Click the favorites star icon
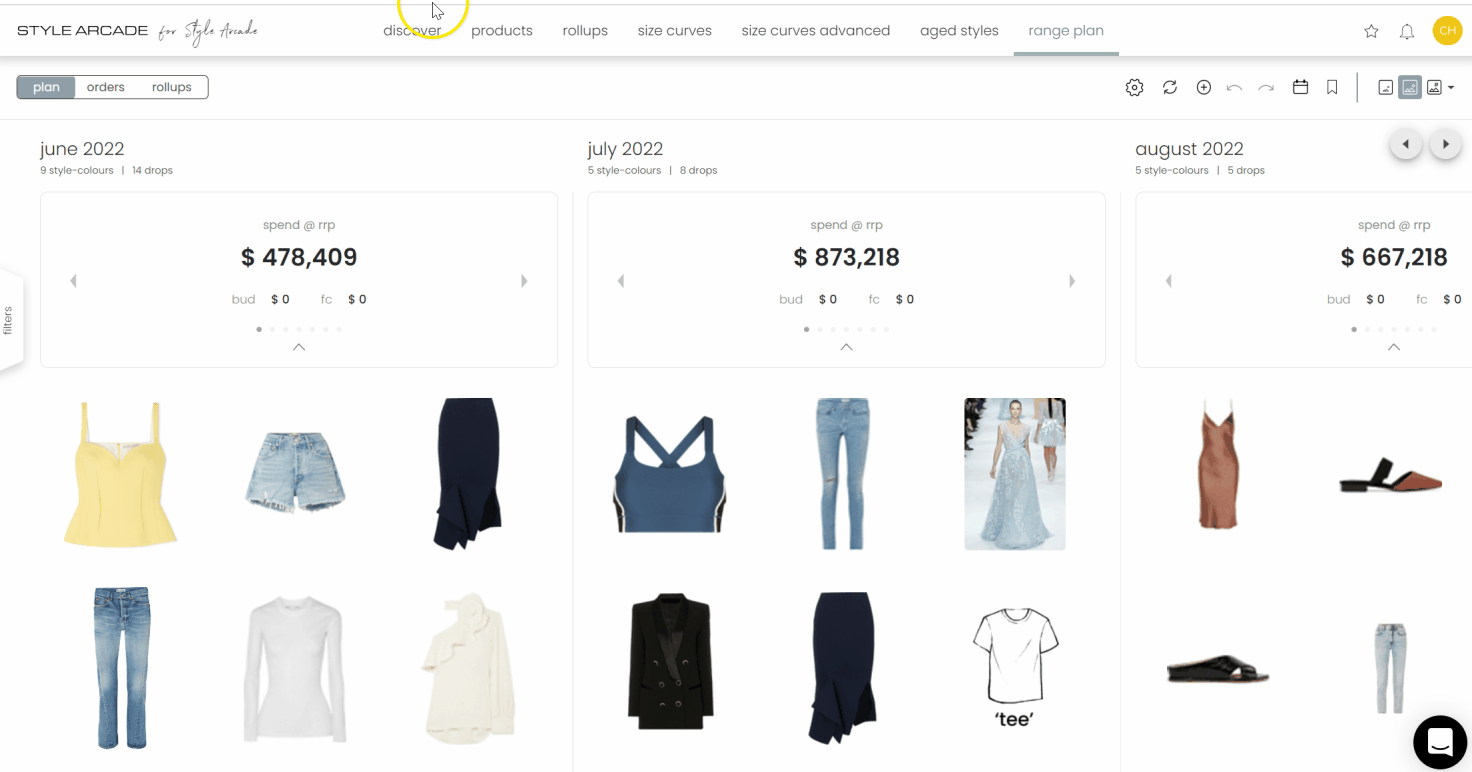This screenshot has height=772, width=1472. (1371, 31)
